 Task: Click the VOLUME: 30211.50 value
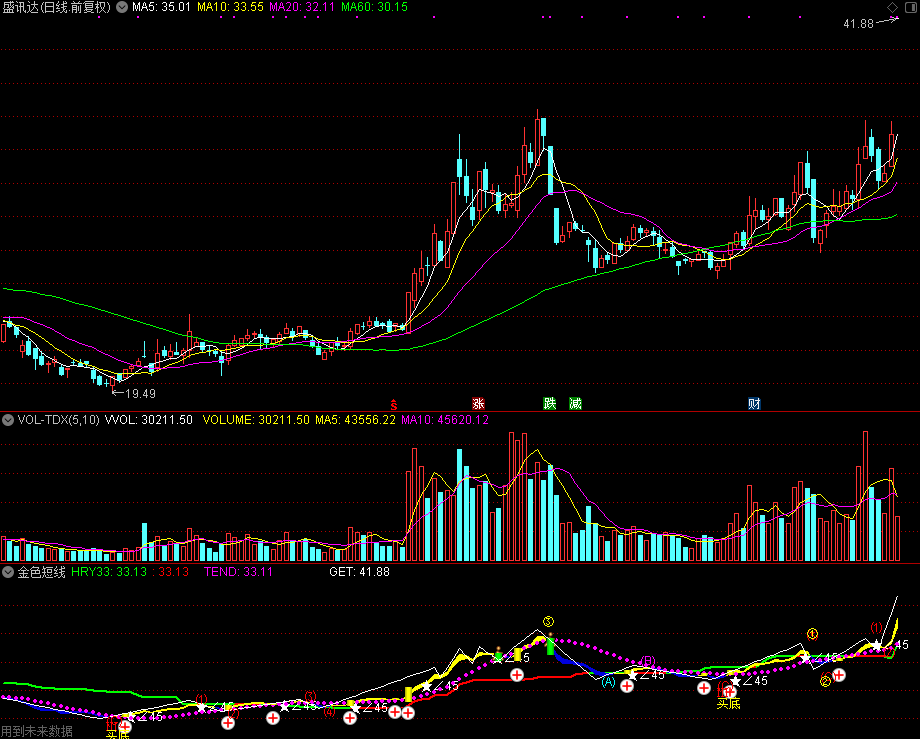(256, 420)
